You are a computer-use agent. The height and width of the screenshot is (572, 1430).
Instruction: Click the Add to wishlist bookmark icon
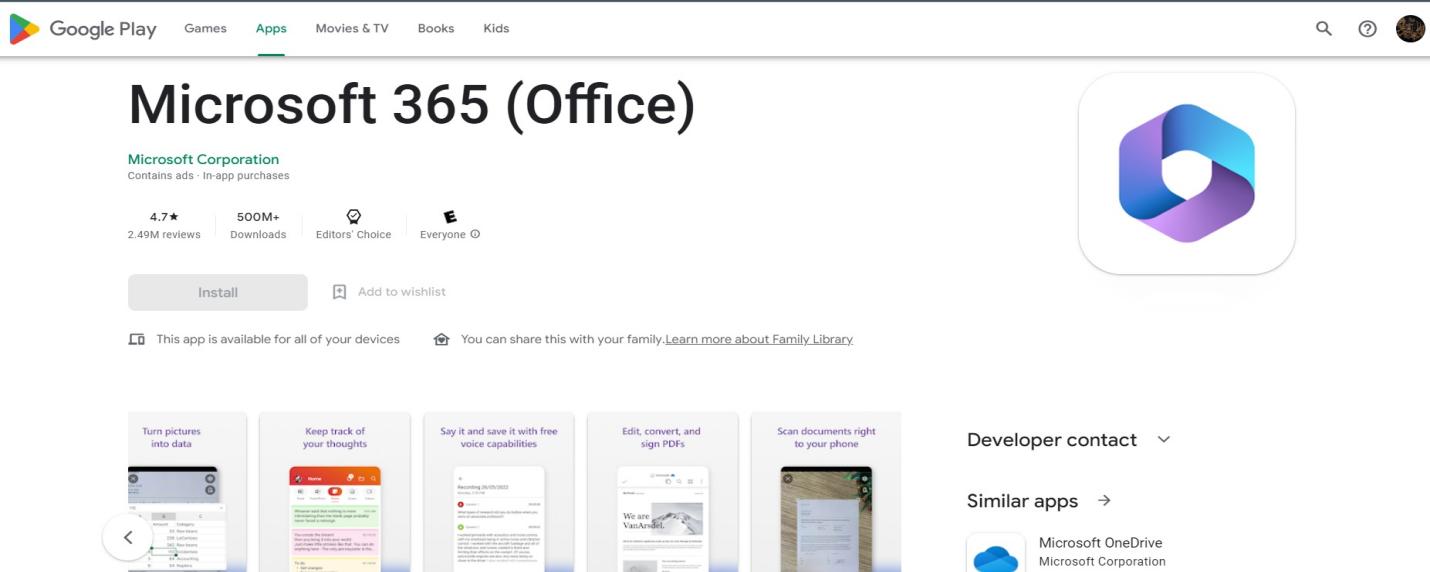pyautogui.click(x=339, y=292)
